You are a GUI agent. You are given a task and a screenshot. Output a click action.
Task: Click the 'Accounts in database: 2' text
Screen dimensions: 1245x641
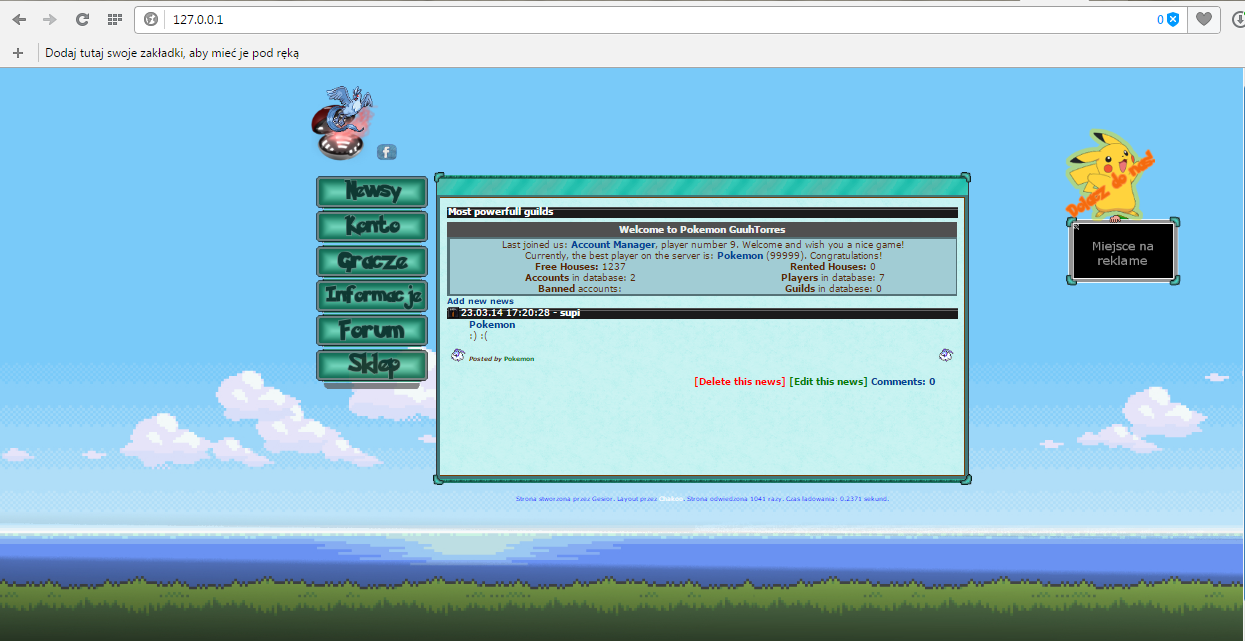click(580, 278)
